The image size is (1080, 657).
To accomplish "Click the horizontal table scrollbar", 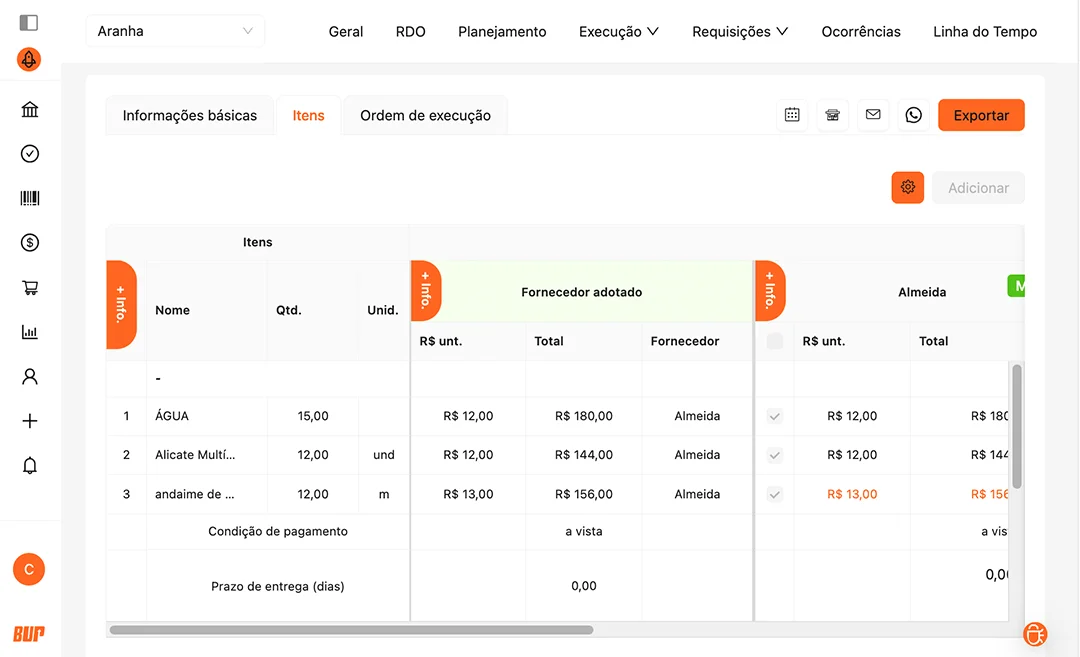I will [351, 630].
